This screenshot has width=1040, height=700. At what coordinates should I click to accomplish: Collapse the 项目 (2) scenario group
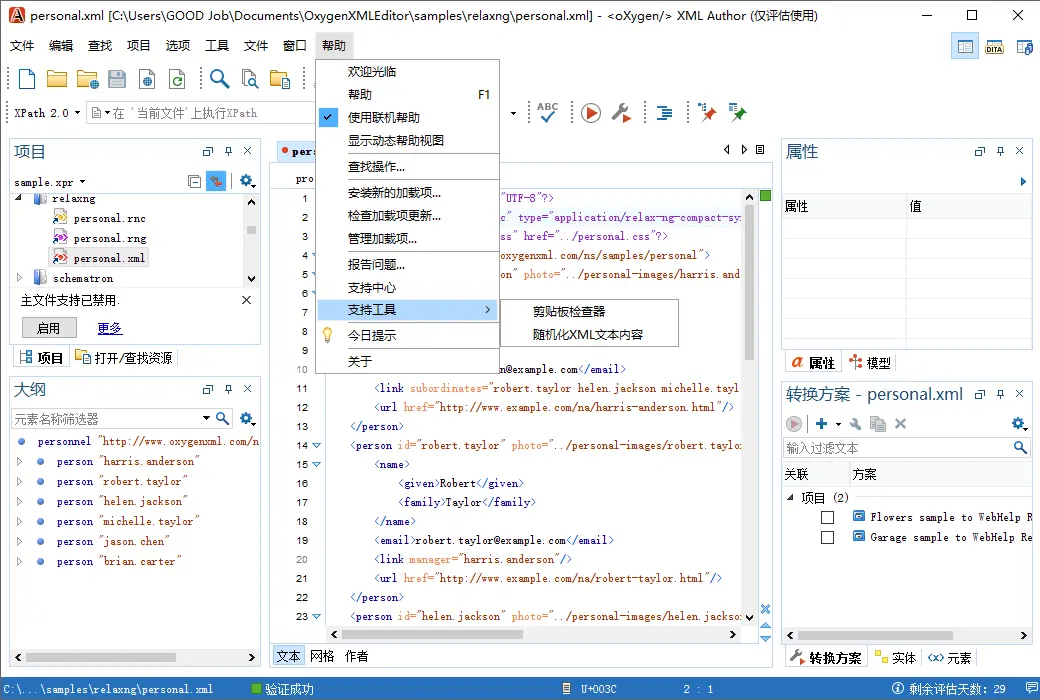pyautogui.click(x=790, y=497)
